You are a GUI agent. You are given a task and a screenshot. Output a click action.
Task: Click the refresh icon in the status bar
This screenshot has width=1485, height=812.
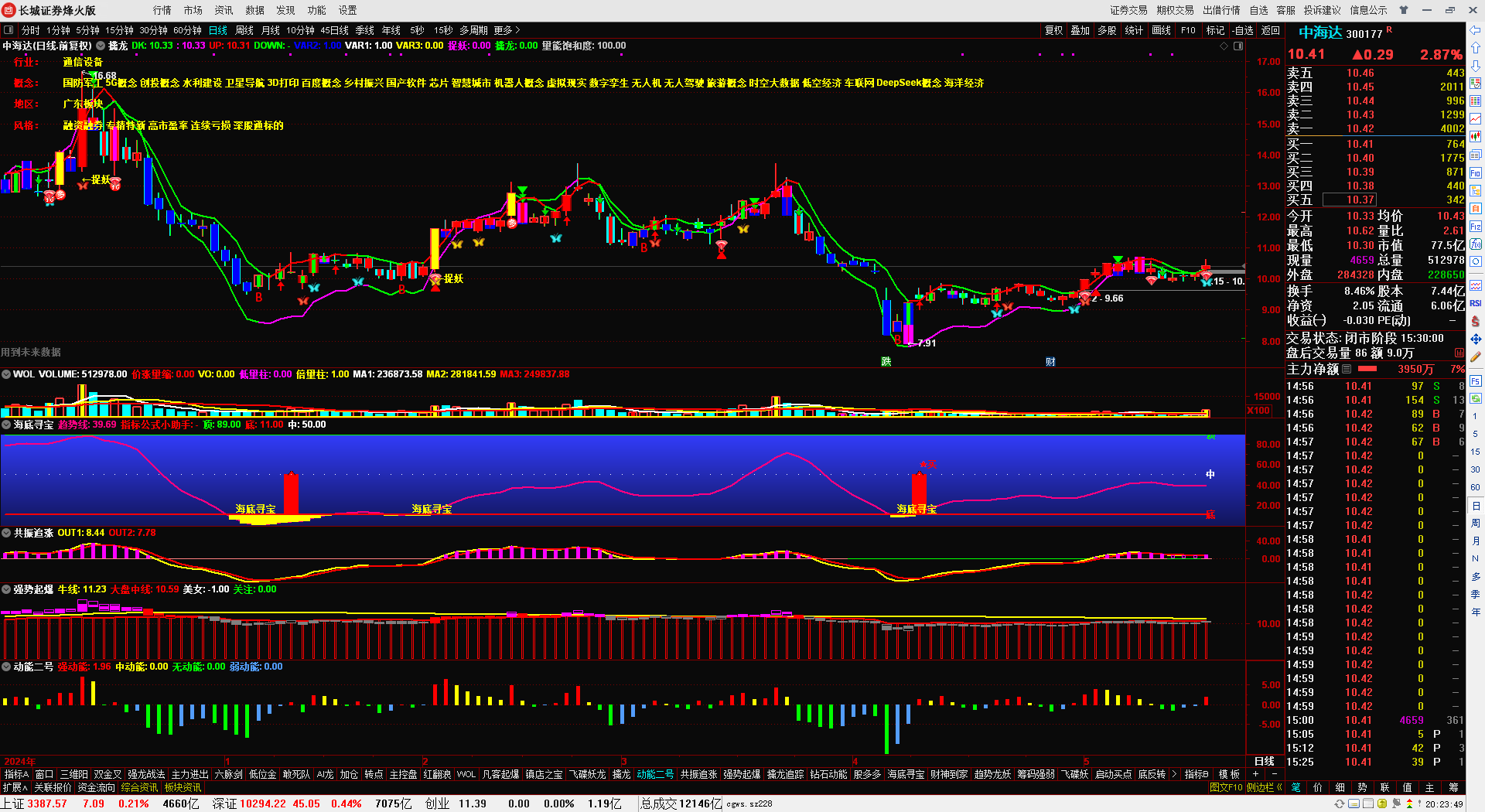tap(1339, 803)
